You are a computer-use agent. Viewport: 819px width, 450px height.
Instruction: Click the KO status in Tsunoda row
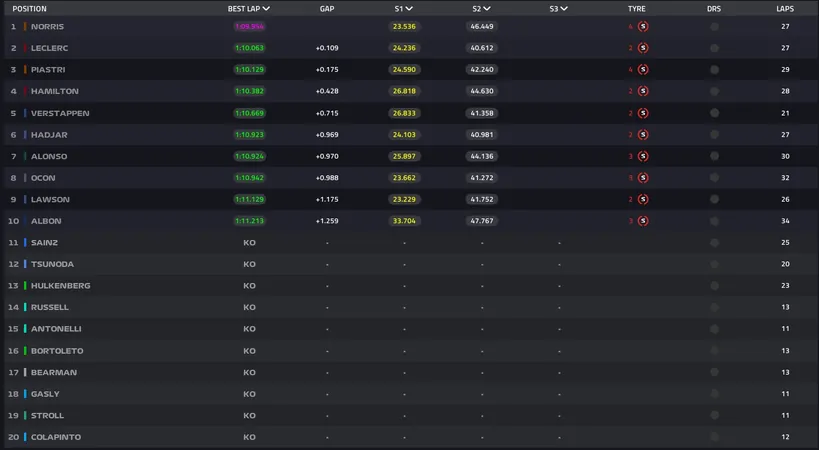tap(249, 264)
